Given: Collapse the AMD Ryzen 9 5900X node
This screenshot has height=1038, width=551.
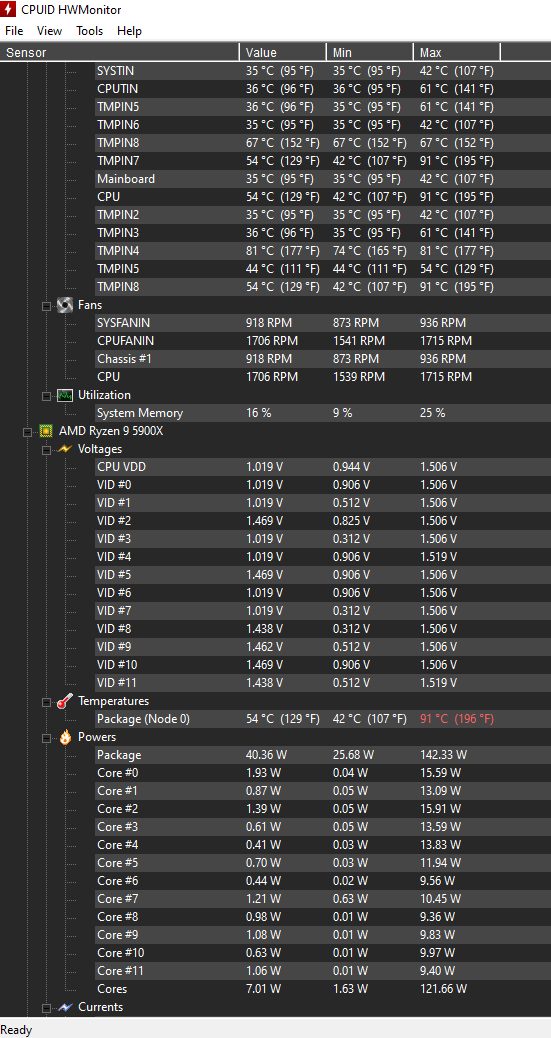Looking at the screenshot, I should pyautogui.click(x=27, y=432).
